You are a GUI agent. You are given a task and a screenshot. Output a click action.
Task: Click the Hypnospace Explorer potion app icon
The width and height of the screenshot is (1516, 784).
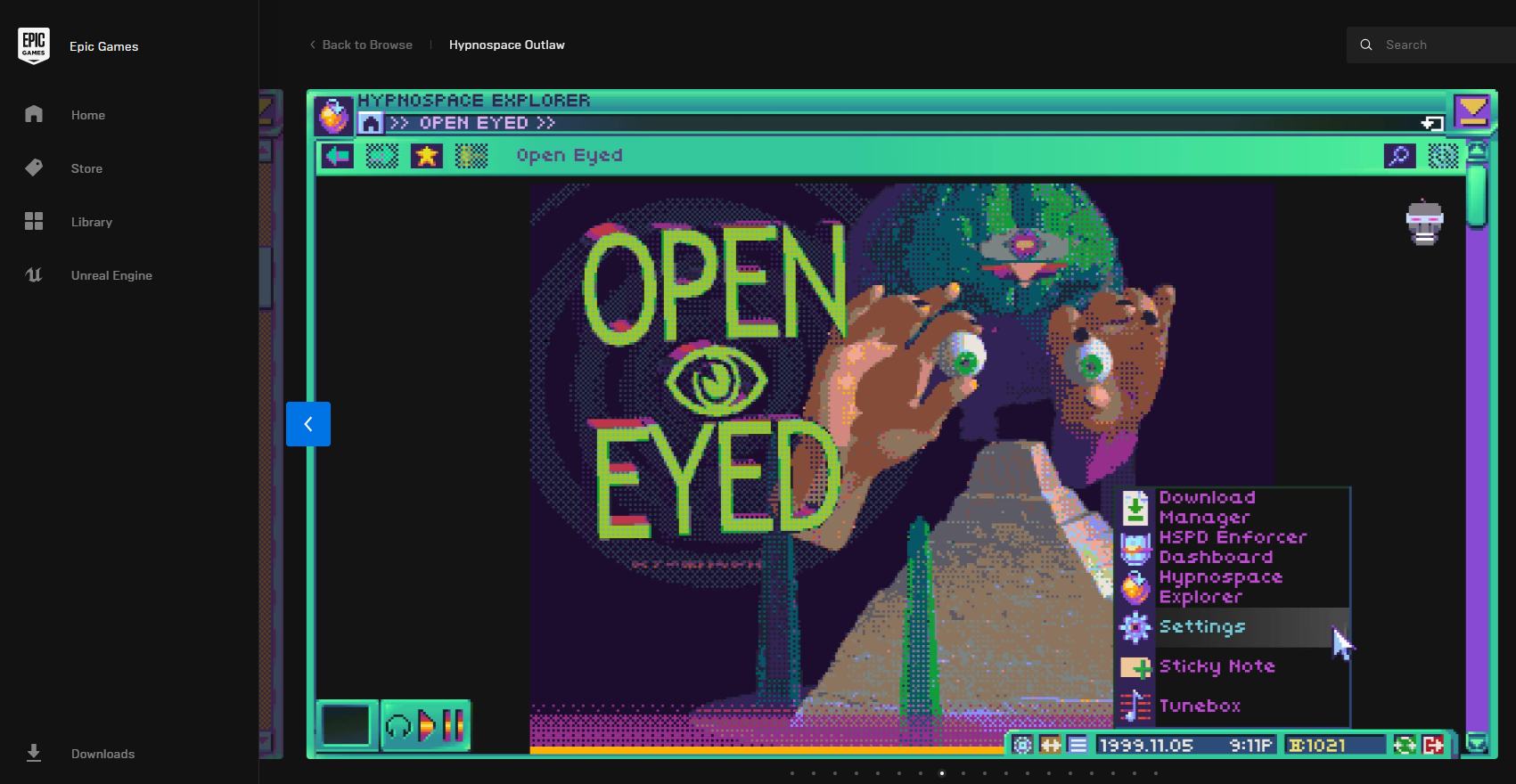tap(333, 115)
